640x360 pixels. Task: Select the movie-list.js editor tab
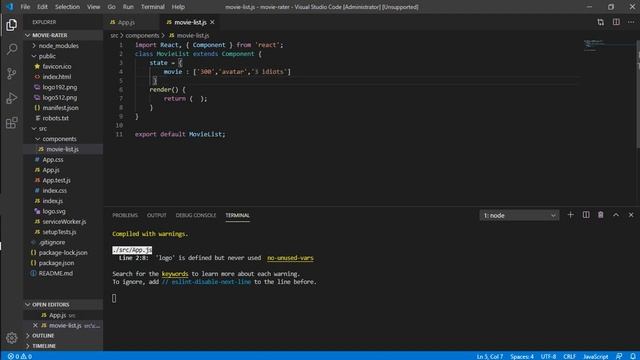[190, 22]
